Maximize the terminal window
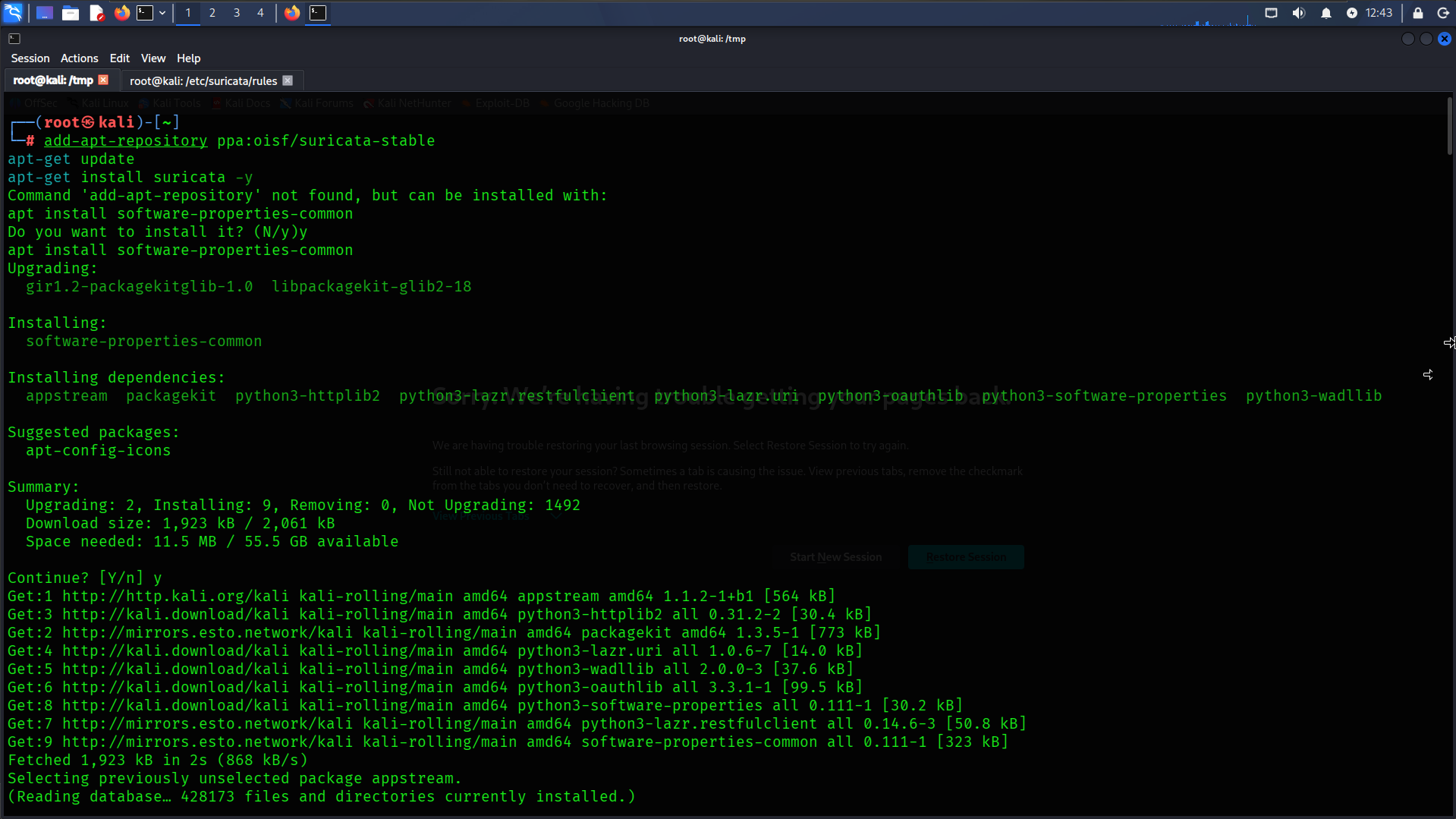 1426,39
